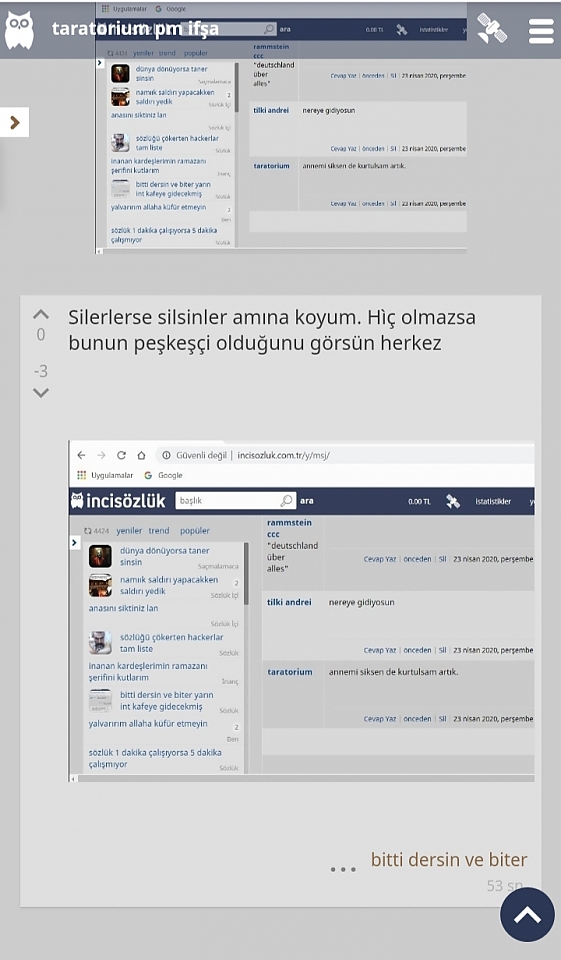Expand the left side panel arrow
The width and height of the screenshot is (561, 960).
pos(15,122)
